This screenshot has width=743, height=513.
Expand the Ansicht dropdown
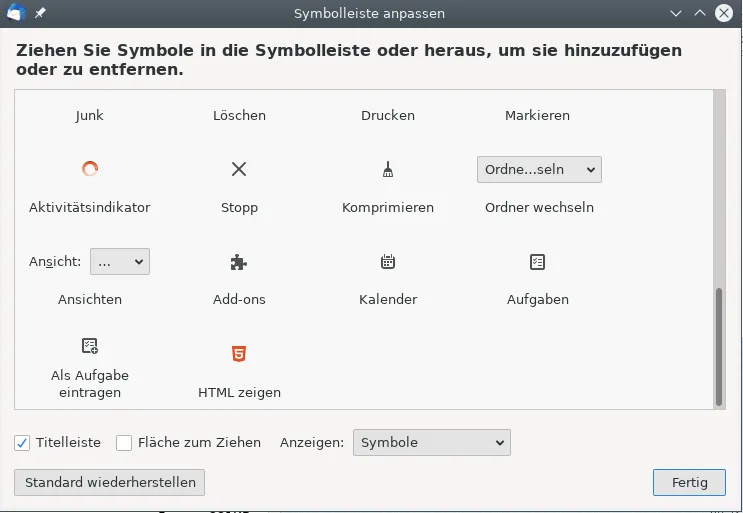tap(120, 261)
